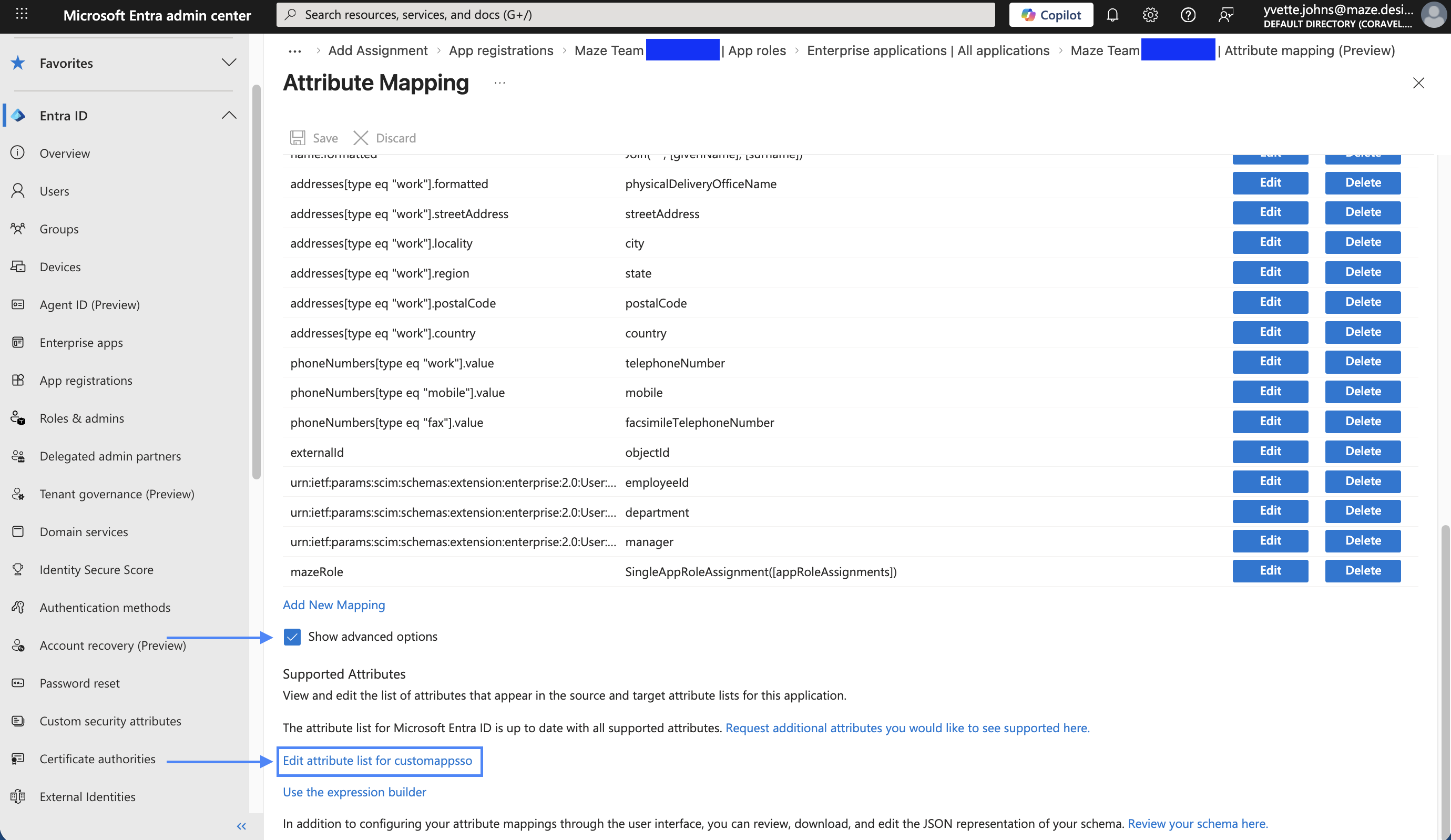Click Review your schema here link
1451x840 pixels.
tap(1198, 823)
